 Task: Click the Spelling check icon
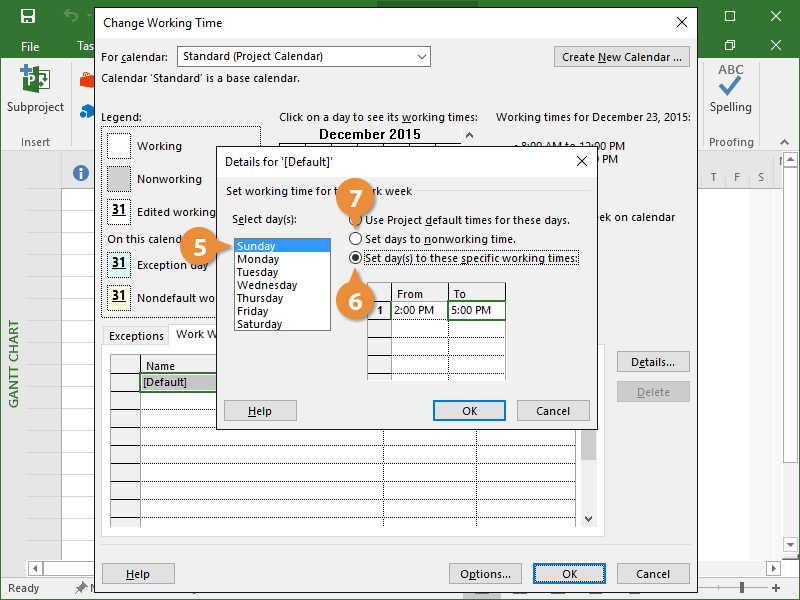coord(730,82)
